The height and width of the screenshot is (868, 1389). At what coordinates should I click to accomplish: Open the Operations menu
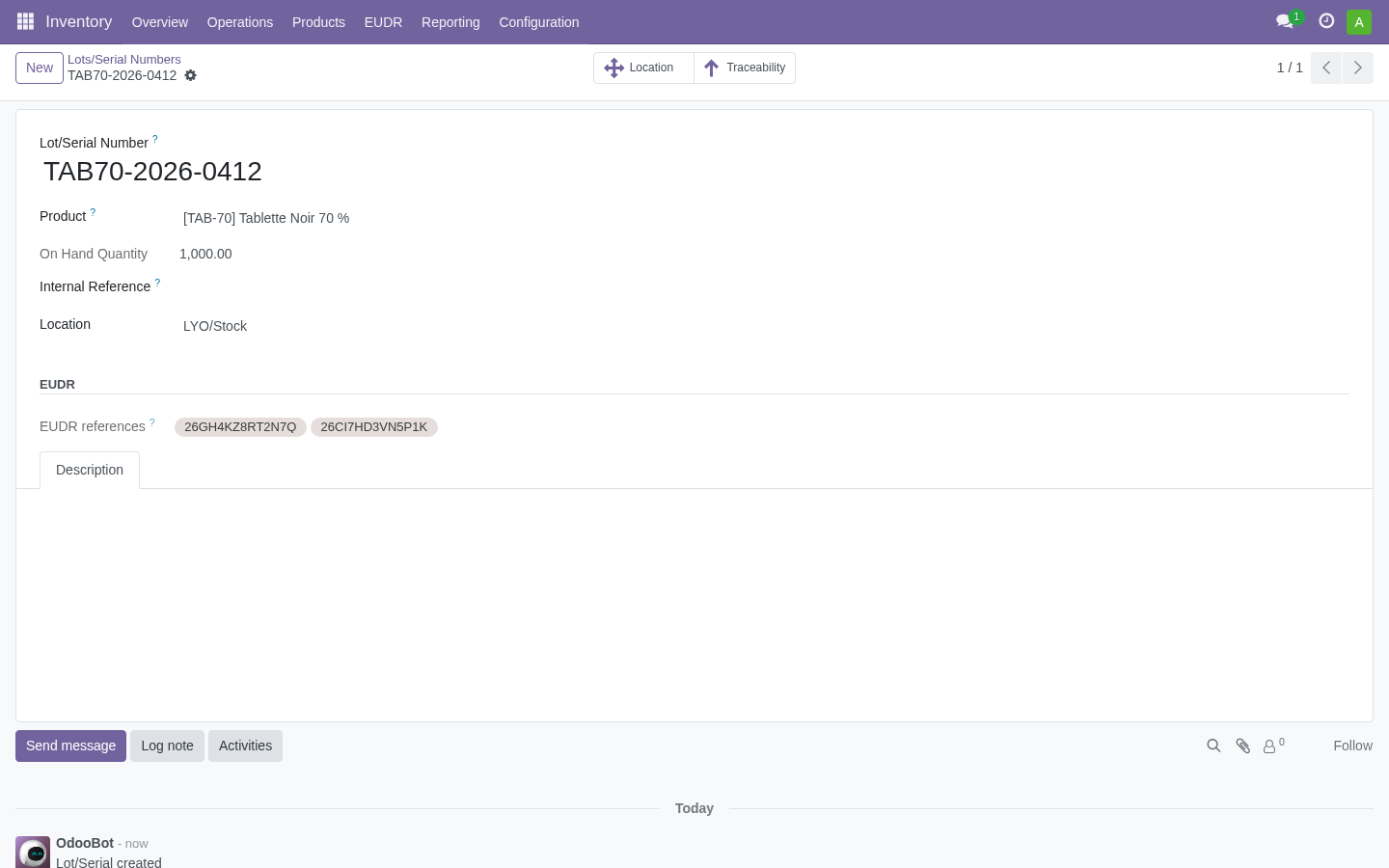point(240,22)
